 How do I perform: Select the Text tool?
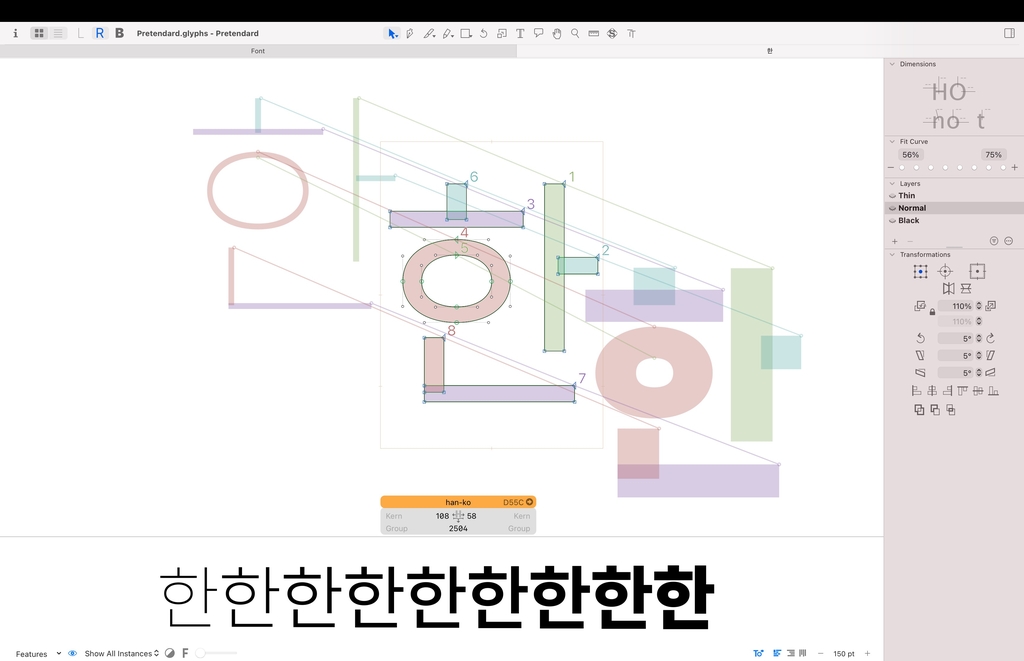point(520,33)
